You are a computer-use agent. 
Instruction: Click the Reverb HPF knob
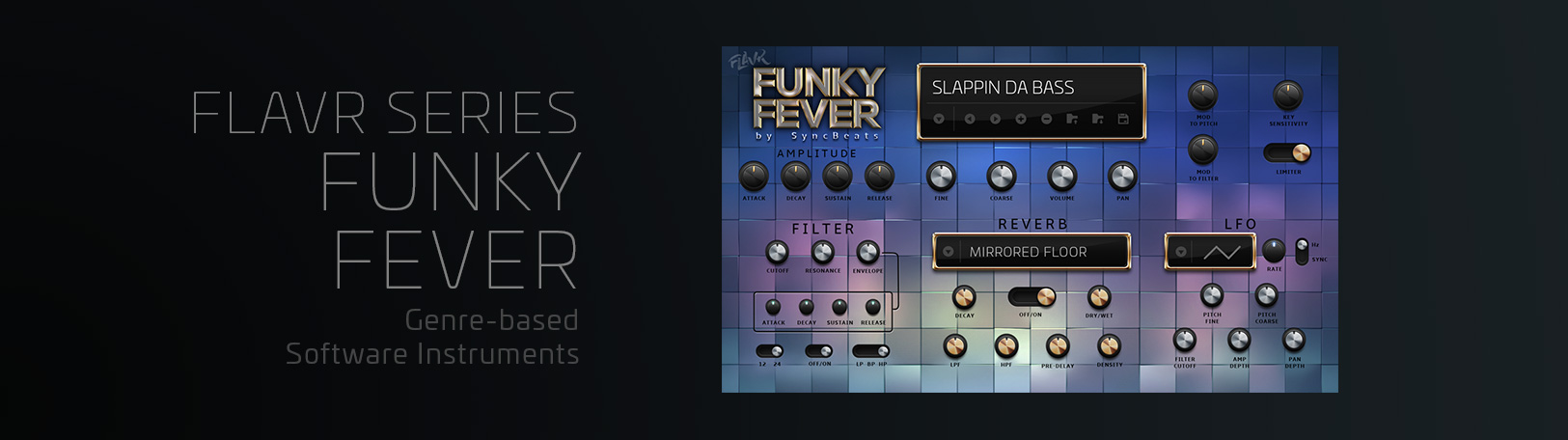pos(1006,346)
